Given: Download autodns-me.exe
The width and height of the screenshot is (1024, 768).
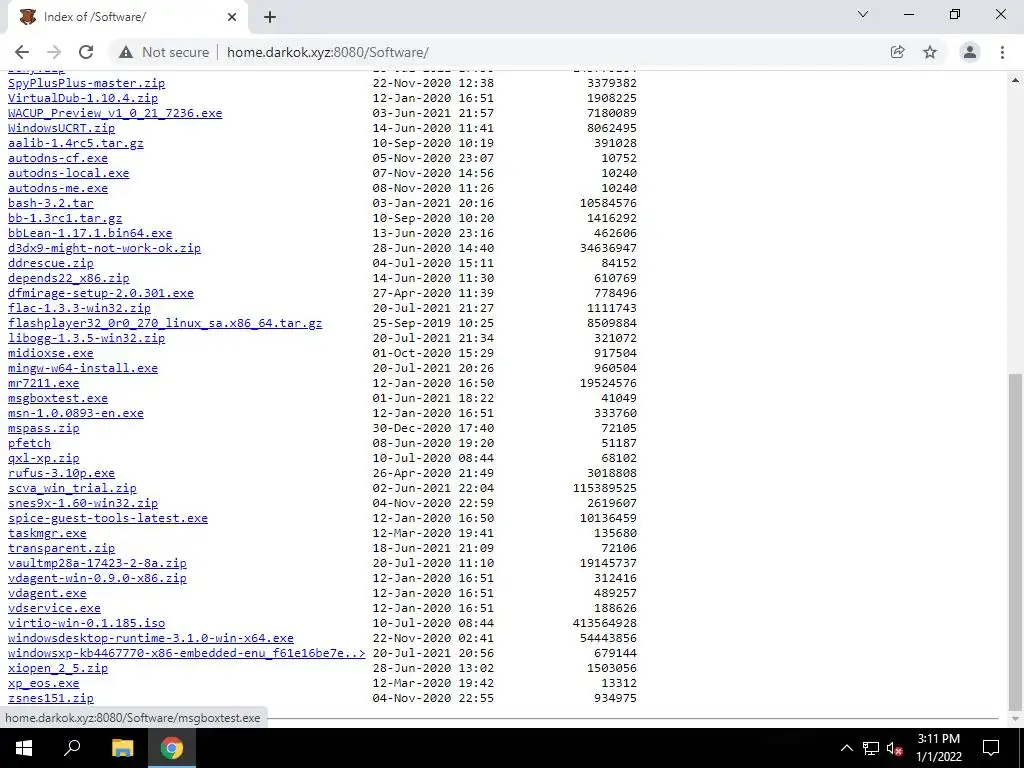Looking at the screenshot, I should [x=57, y=188].
